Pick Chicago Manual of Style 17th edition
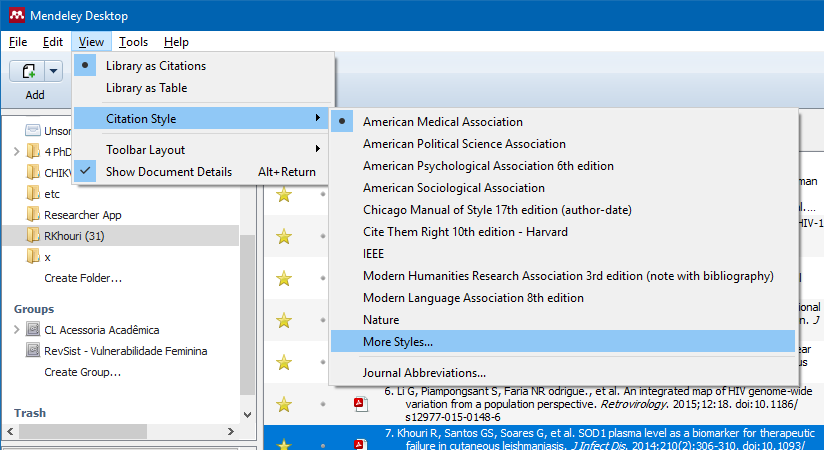Image resolution: width=824 pixels, height=450 pixels. (x=563, y=210)
